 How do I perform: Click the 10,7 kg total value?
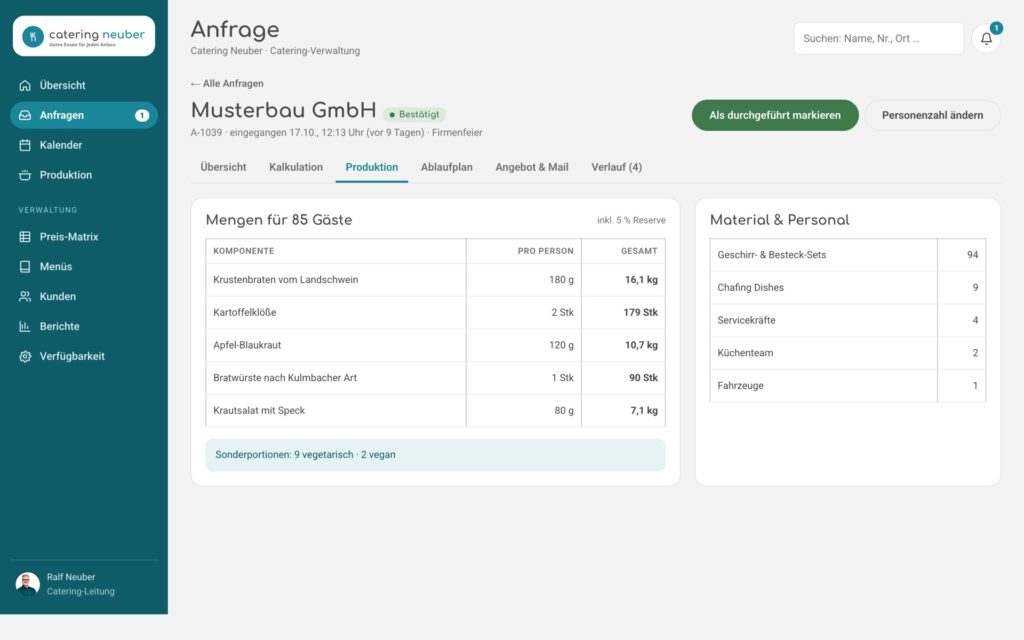pyautogui.click(x=641, y=345)
